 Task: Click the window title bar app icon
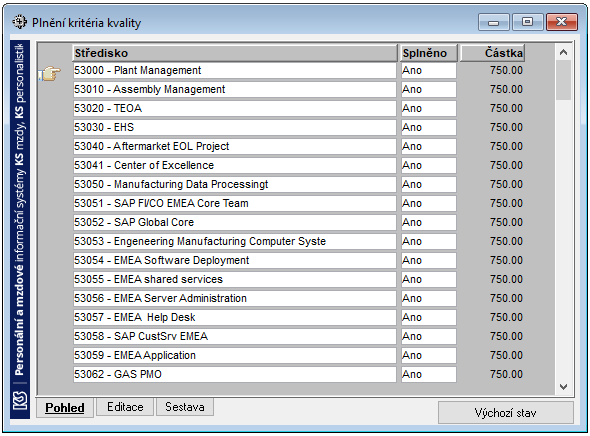[19, 22]
